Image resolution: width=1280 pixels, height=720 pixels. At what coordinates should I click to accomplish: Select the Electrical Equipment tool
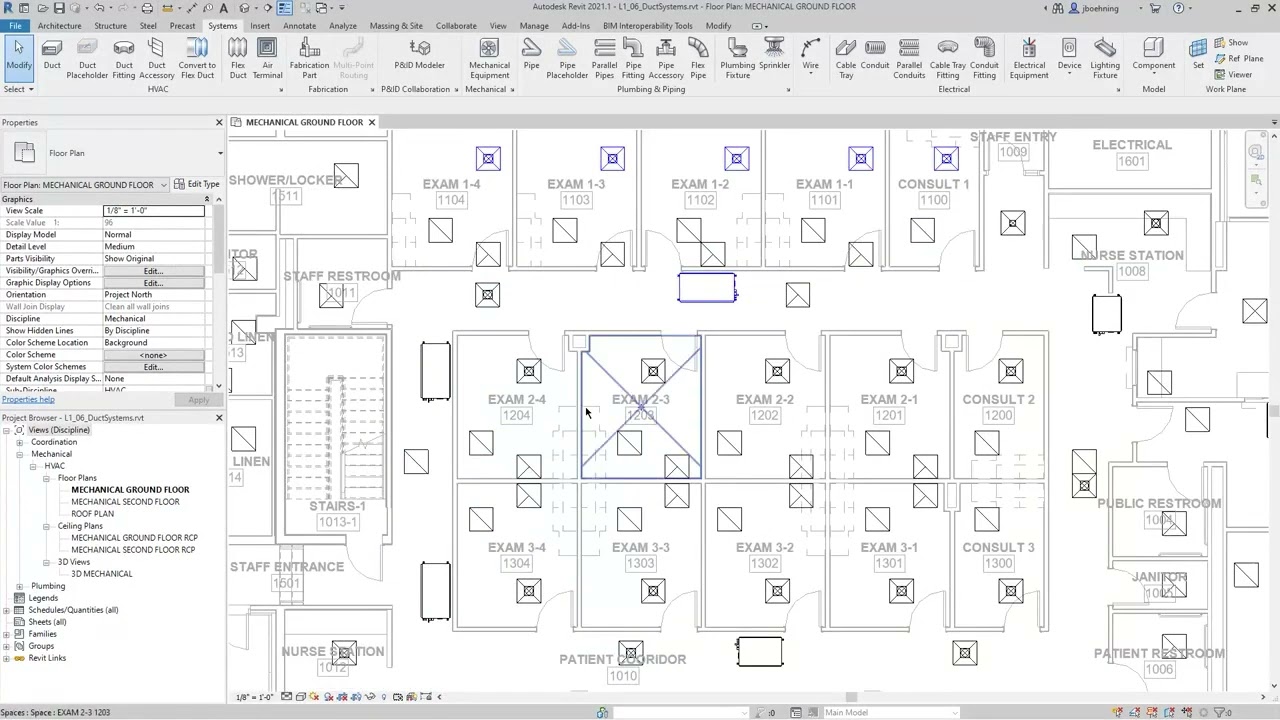(x=1029, y=57)
